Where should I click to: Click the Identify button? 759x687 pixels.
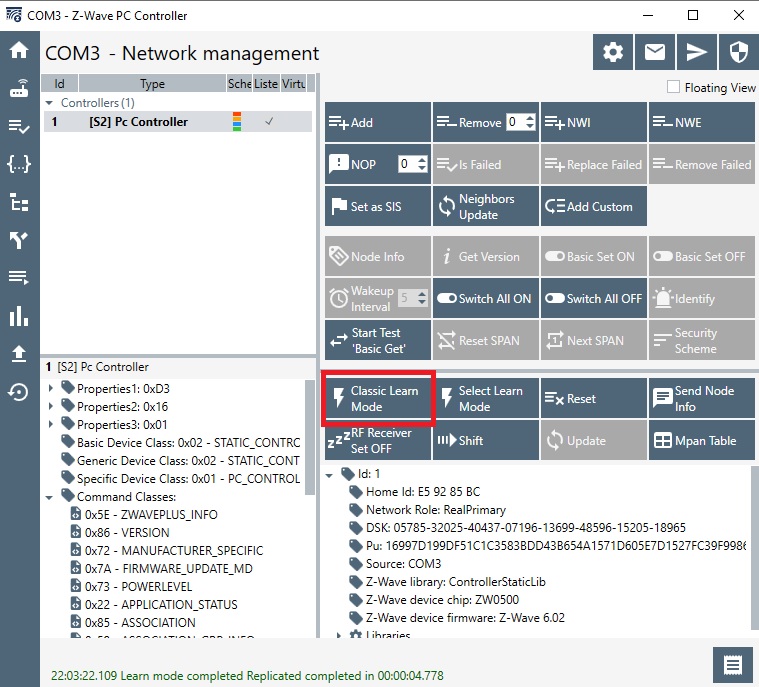701,298
